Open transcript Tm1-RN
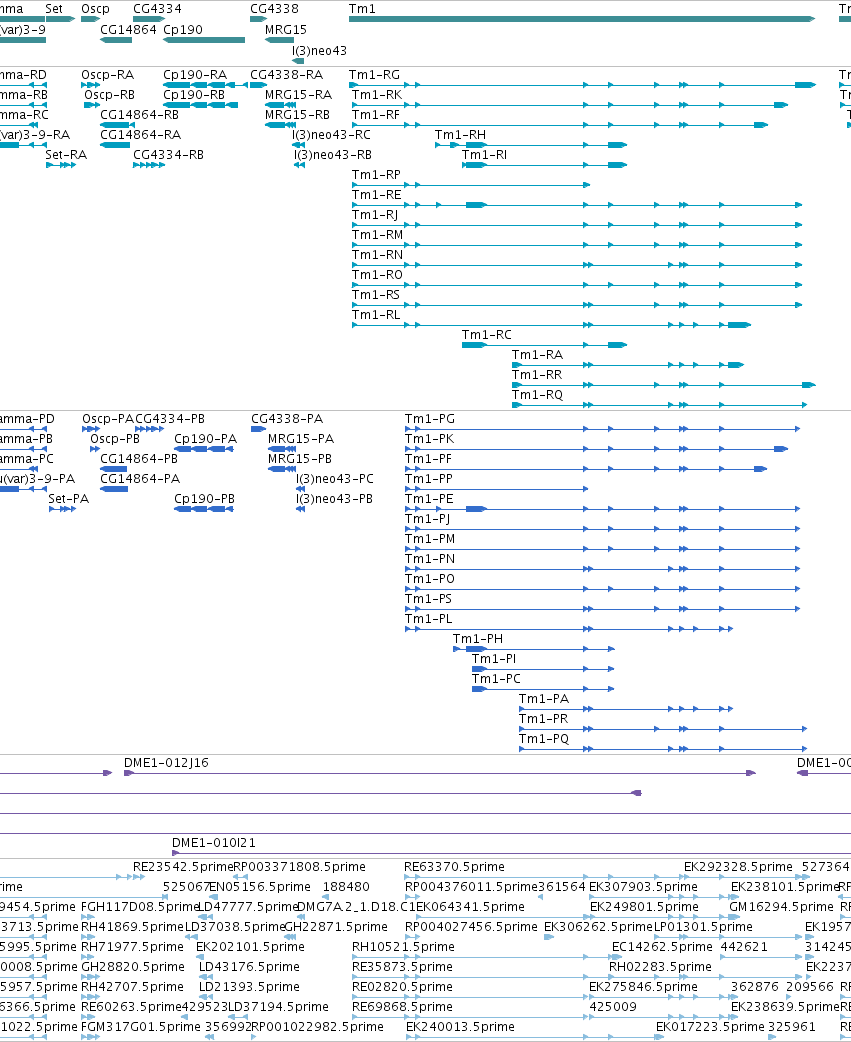Image resolution: width=851 pixels, height=1042 pixels. 377,255
